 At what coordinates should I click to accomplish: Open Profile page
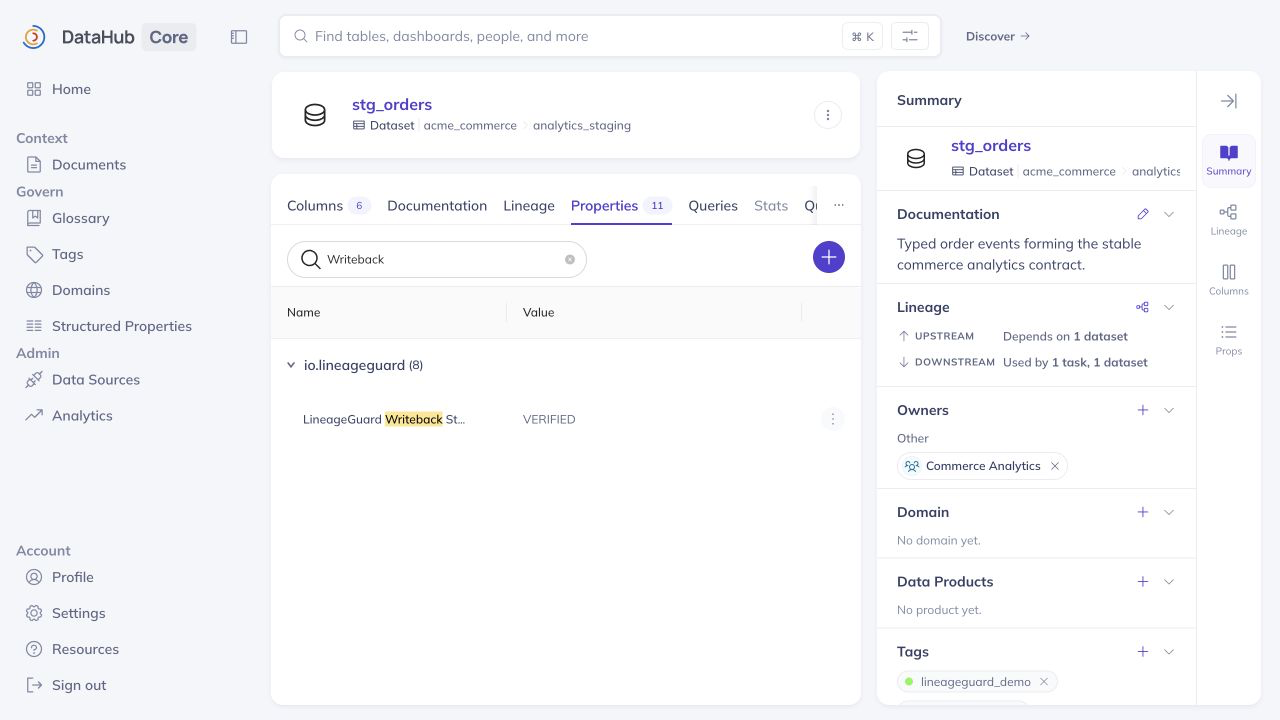(x=72, y=577)
